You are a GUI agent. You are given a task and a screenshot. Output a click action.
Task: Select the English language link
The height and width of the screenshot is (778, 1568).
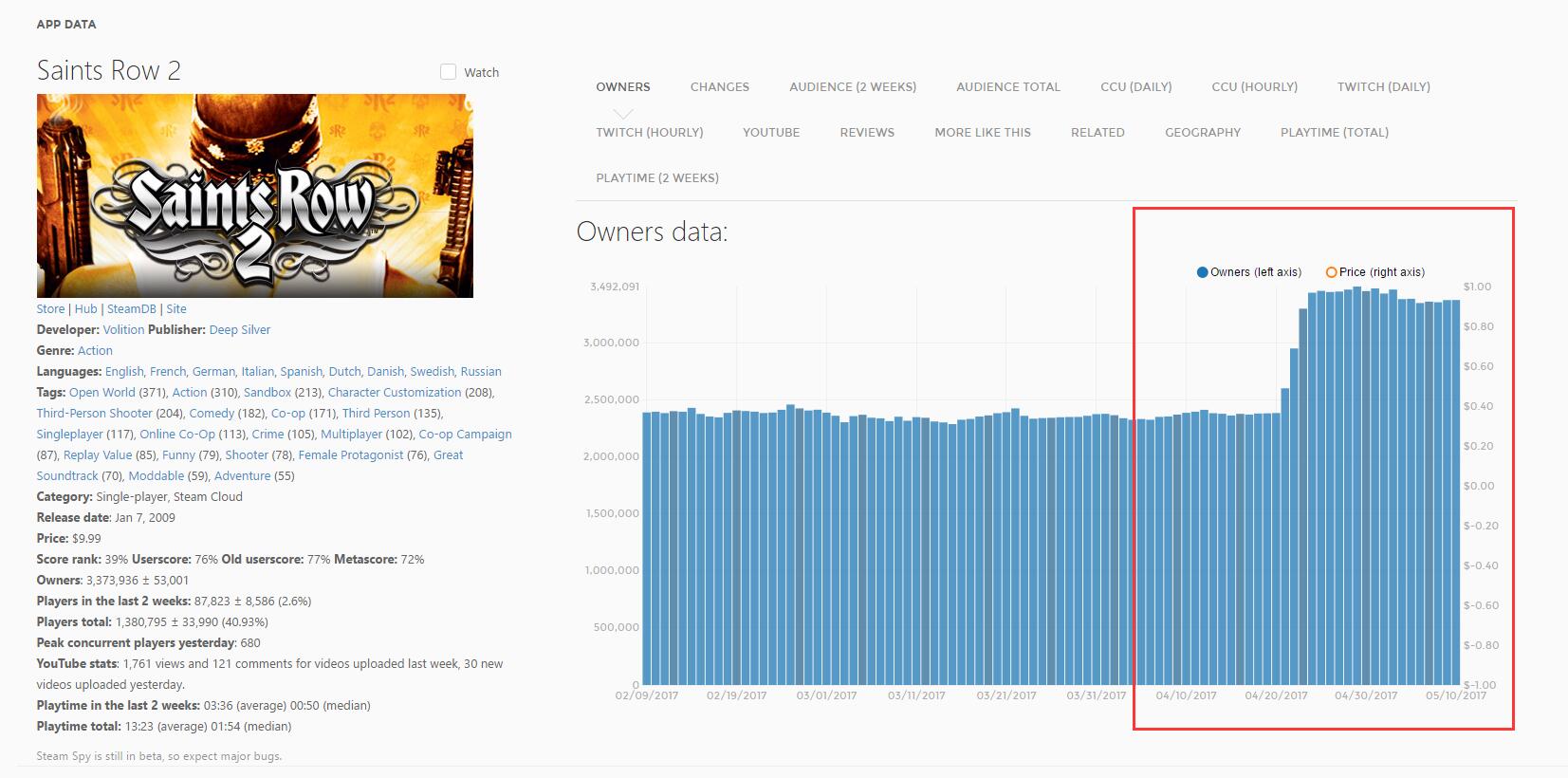[x=123, y=371]
